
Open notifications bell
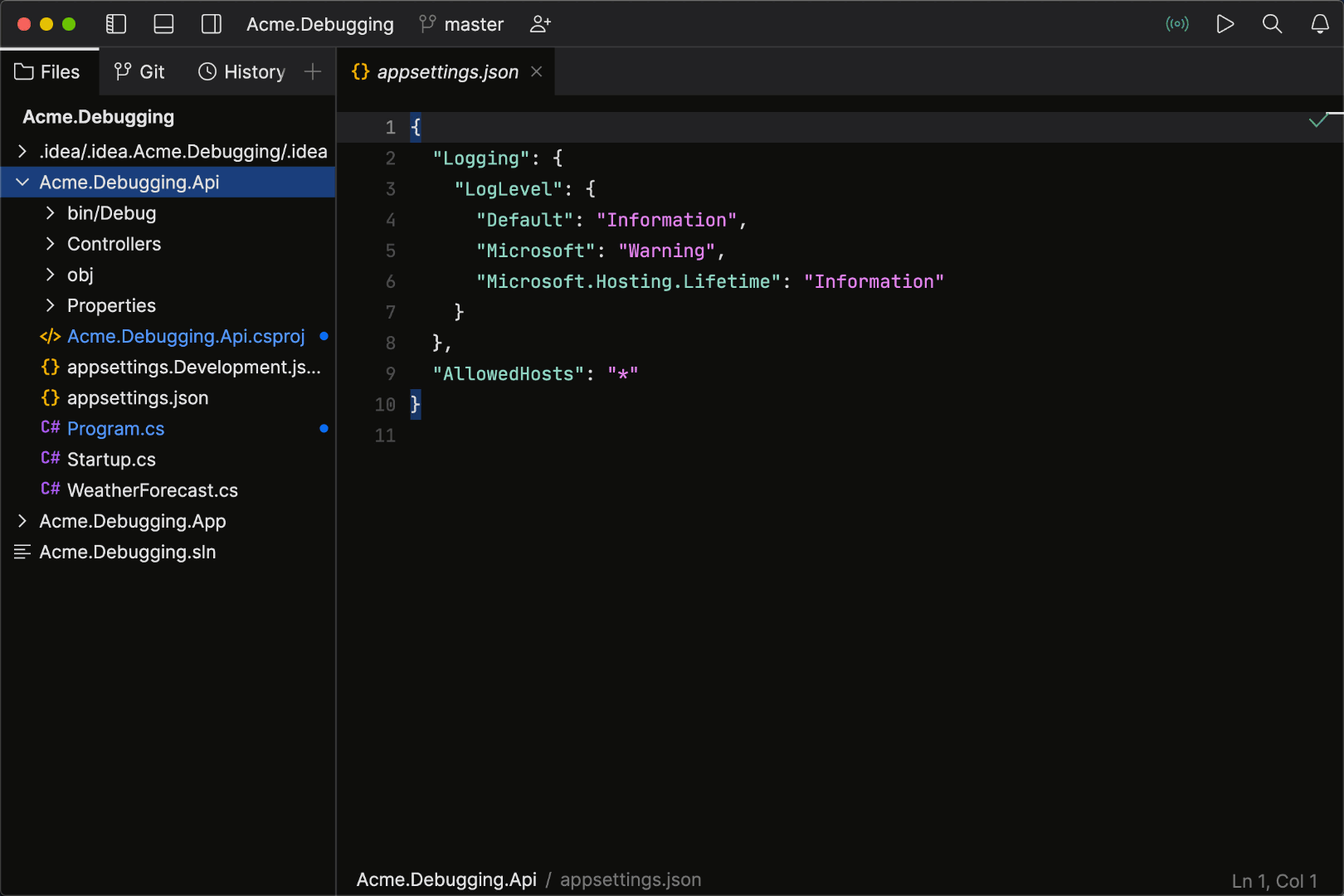point(1319,24)
